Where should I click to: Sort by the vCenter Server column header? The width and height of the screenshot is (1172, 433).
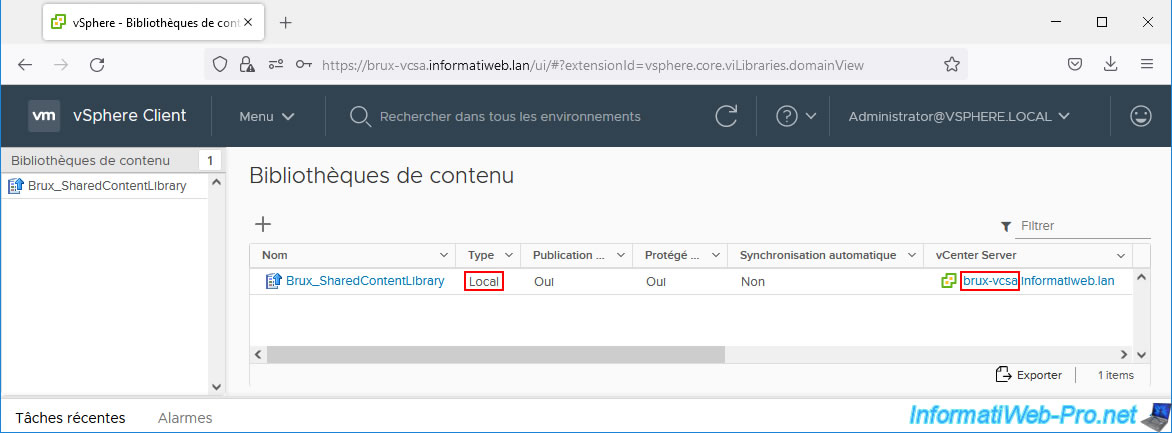975,256
